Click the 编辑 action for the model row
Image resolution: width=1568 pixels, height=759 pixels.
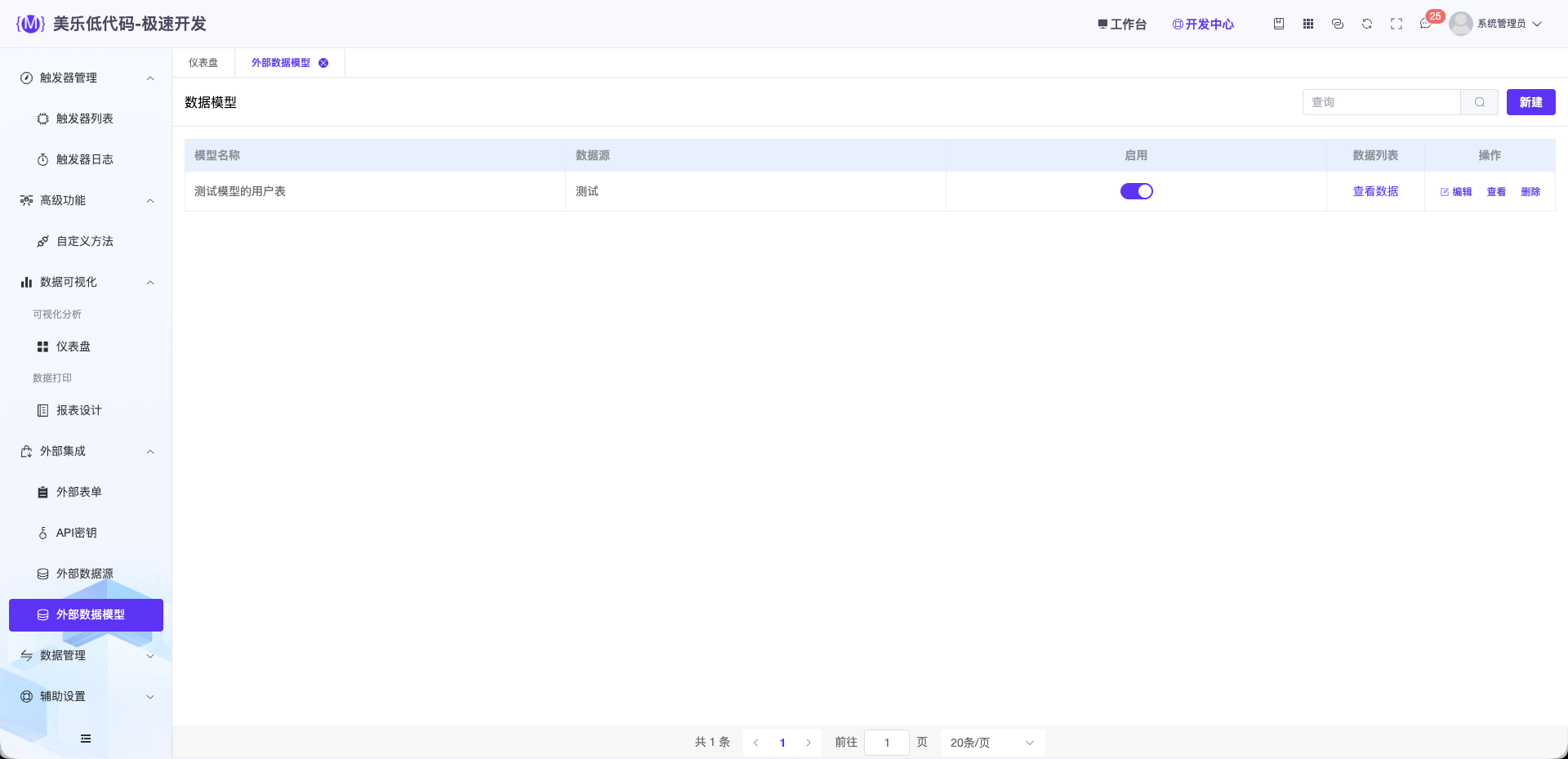[x=1456, y=192]
